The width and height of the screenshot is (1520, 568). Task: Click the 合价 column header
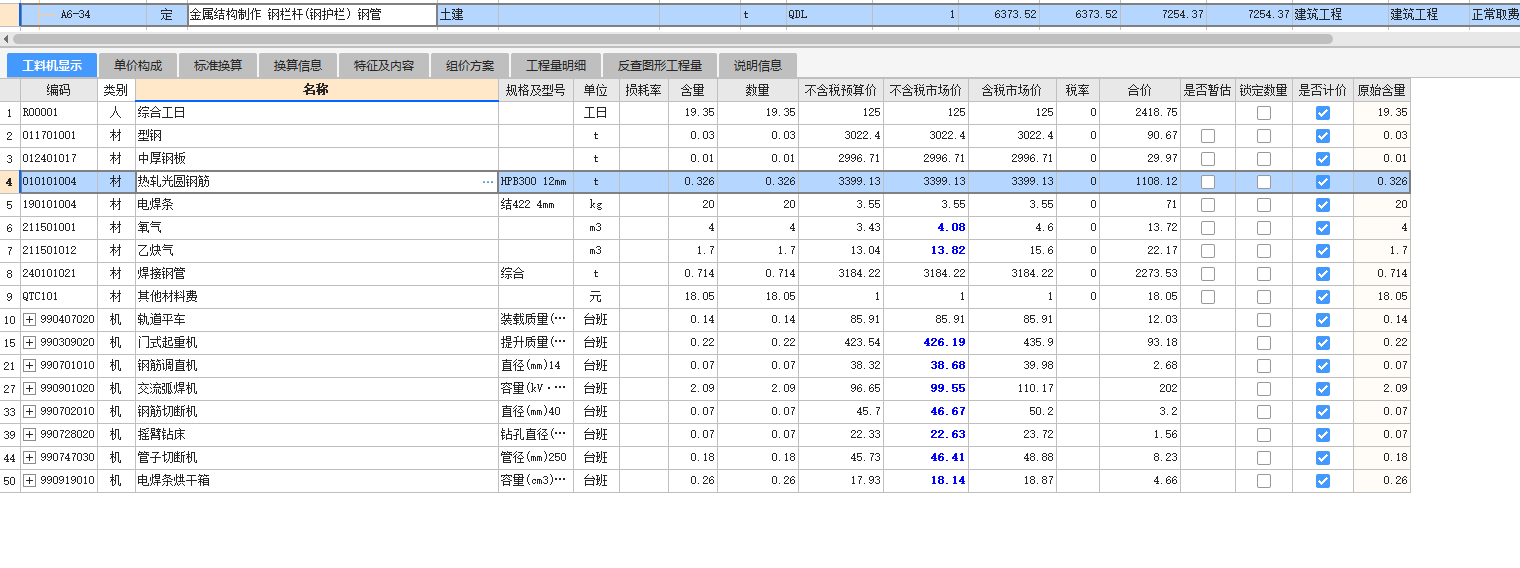point(1139,90)
